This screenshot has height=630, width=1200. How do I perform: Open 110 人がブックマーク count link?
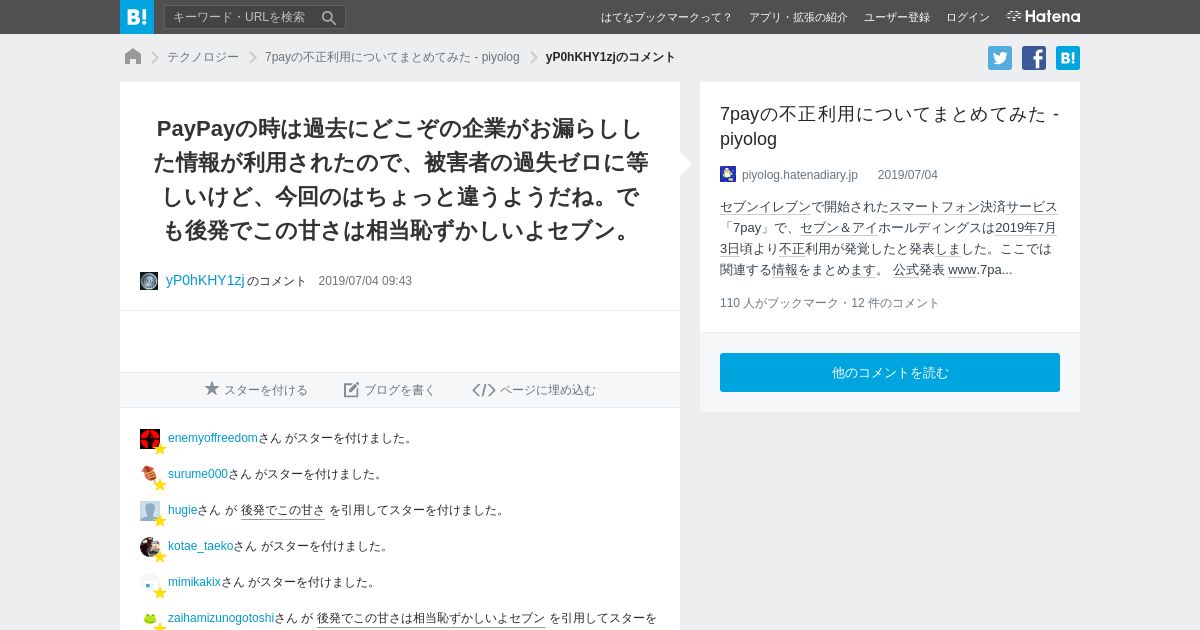click(779, 303)
